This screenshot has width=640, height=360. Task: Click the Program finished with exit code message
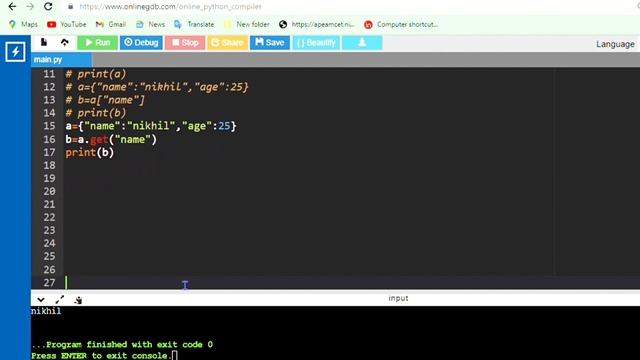click(x=122, y=344)
